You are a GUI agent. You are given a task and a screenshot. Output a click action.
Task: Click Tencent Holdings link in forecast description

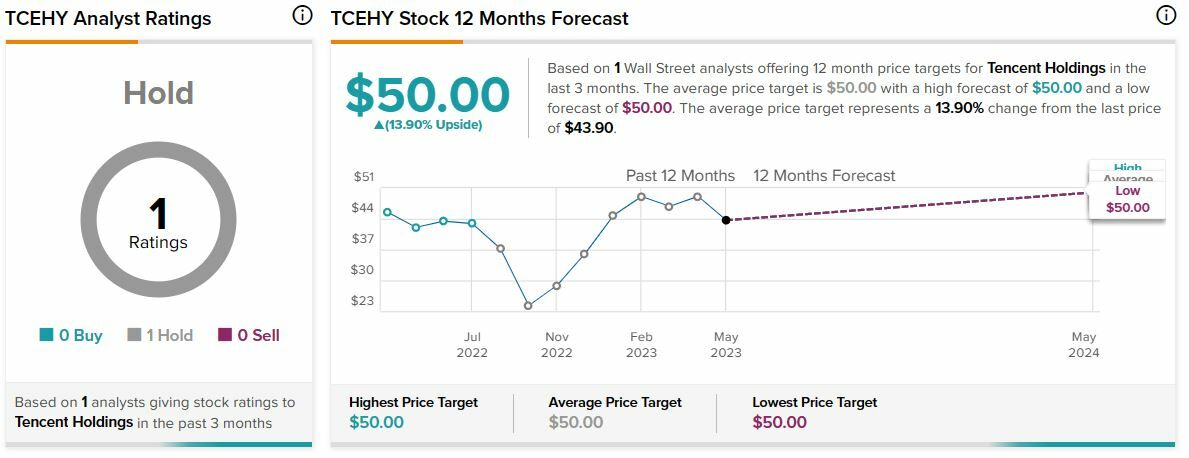[x=1046, y=68]
